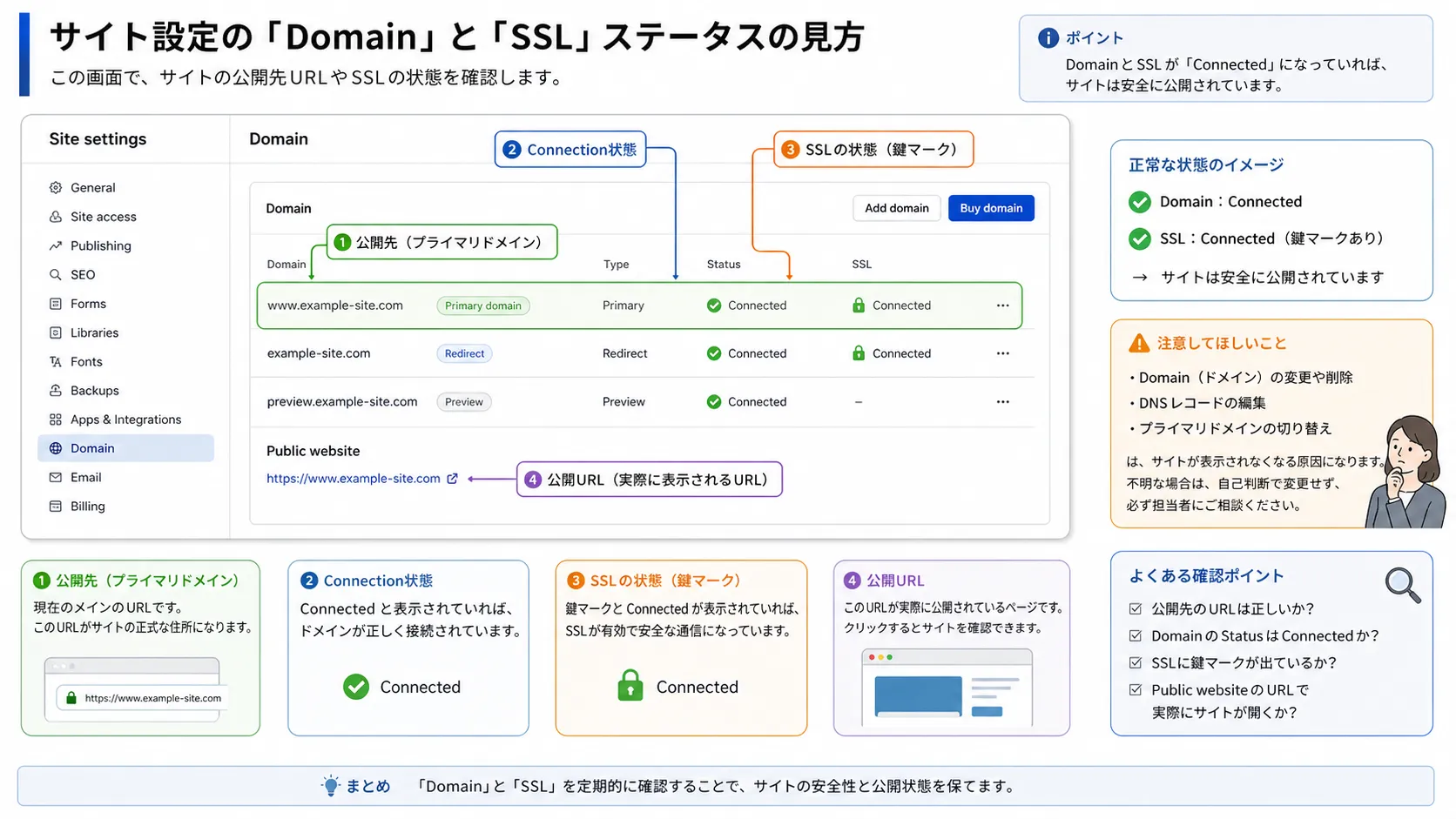Click the orange warning triangle icon
Viewport: 1456px width, 819px height.
click(x=1139, y=343)
